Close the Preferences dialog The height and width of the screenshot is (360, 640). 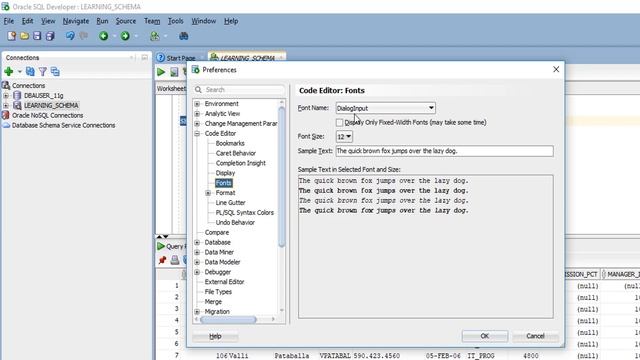[556, 69]
